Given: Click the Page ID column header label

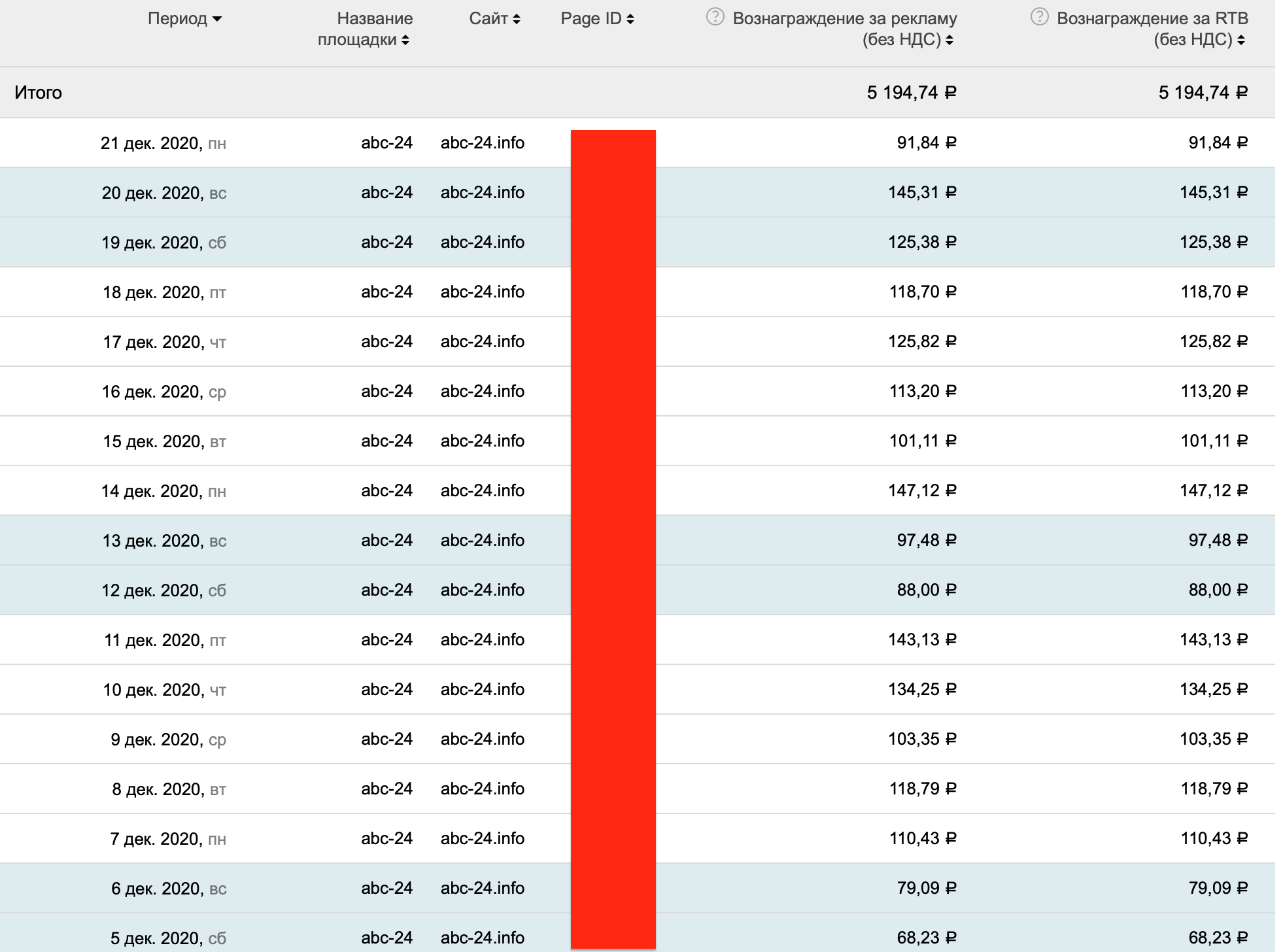Looking at the screenshot, I should 590,18.
